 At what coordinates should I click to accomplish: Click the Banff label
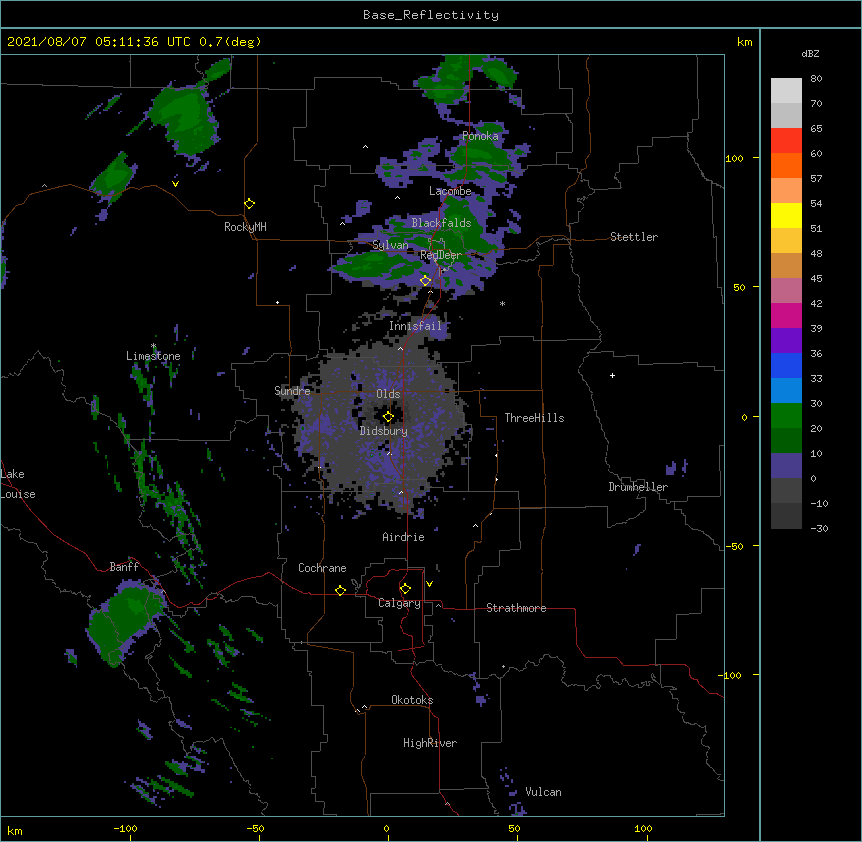pyautogui.click(x=124, y=567)
